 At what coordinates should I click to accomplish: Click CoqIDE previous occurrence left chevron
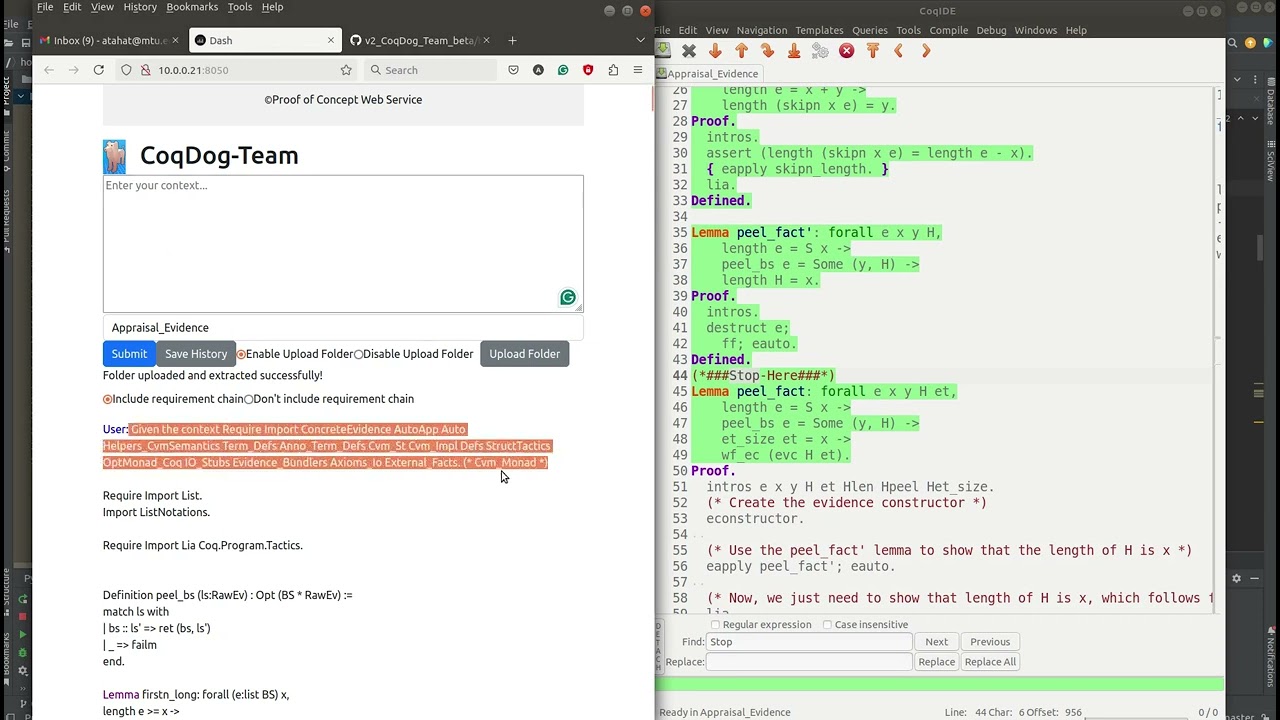898,50
